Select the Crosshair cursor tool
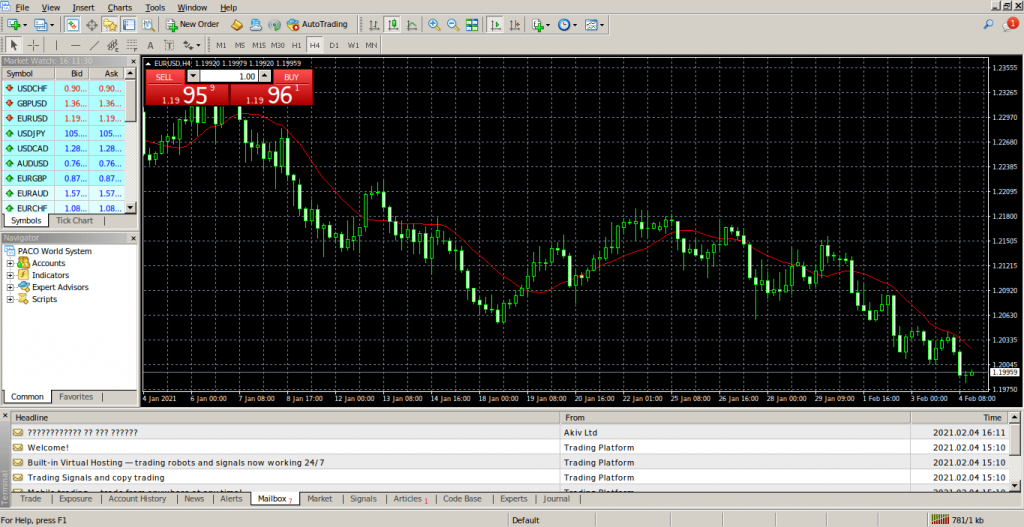The width and height of the screenshot is (1024, 527). pyautogui.click(x=34, y=45)
